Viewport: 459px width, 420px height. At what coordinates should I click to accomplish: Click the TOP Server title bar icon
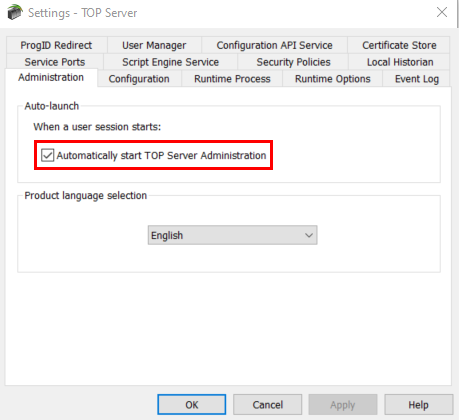click(x=15, y=12)
